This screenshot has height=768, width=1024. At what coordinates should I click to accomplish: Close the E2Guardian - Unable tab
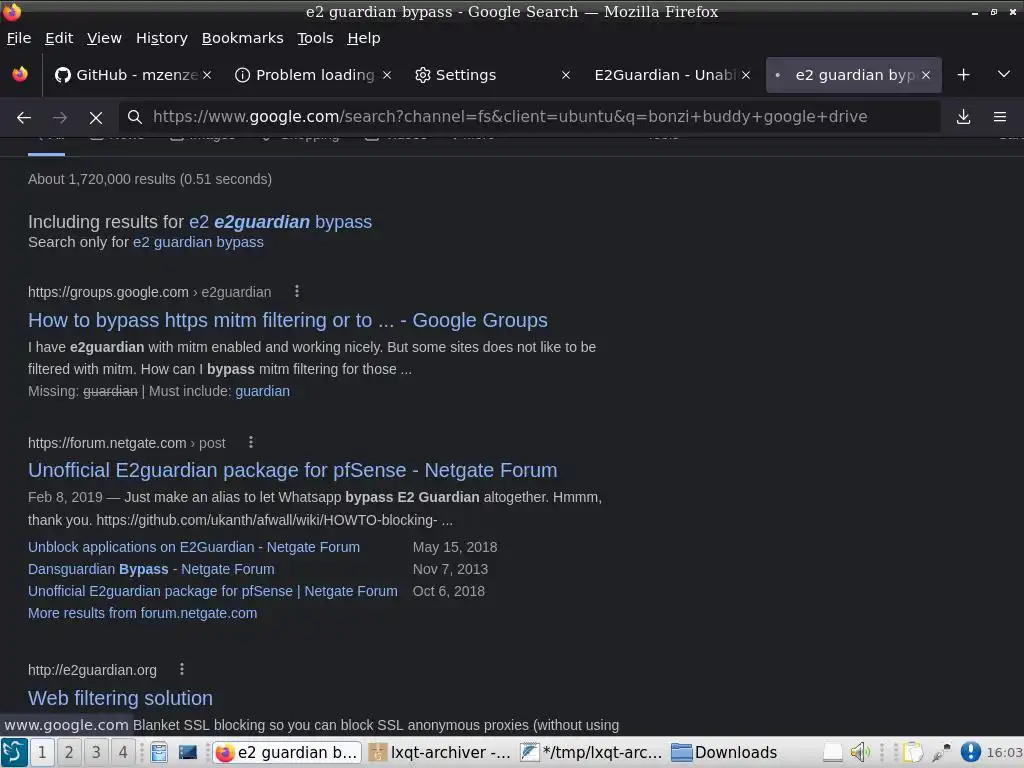[x=746, y=75]
